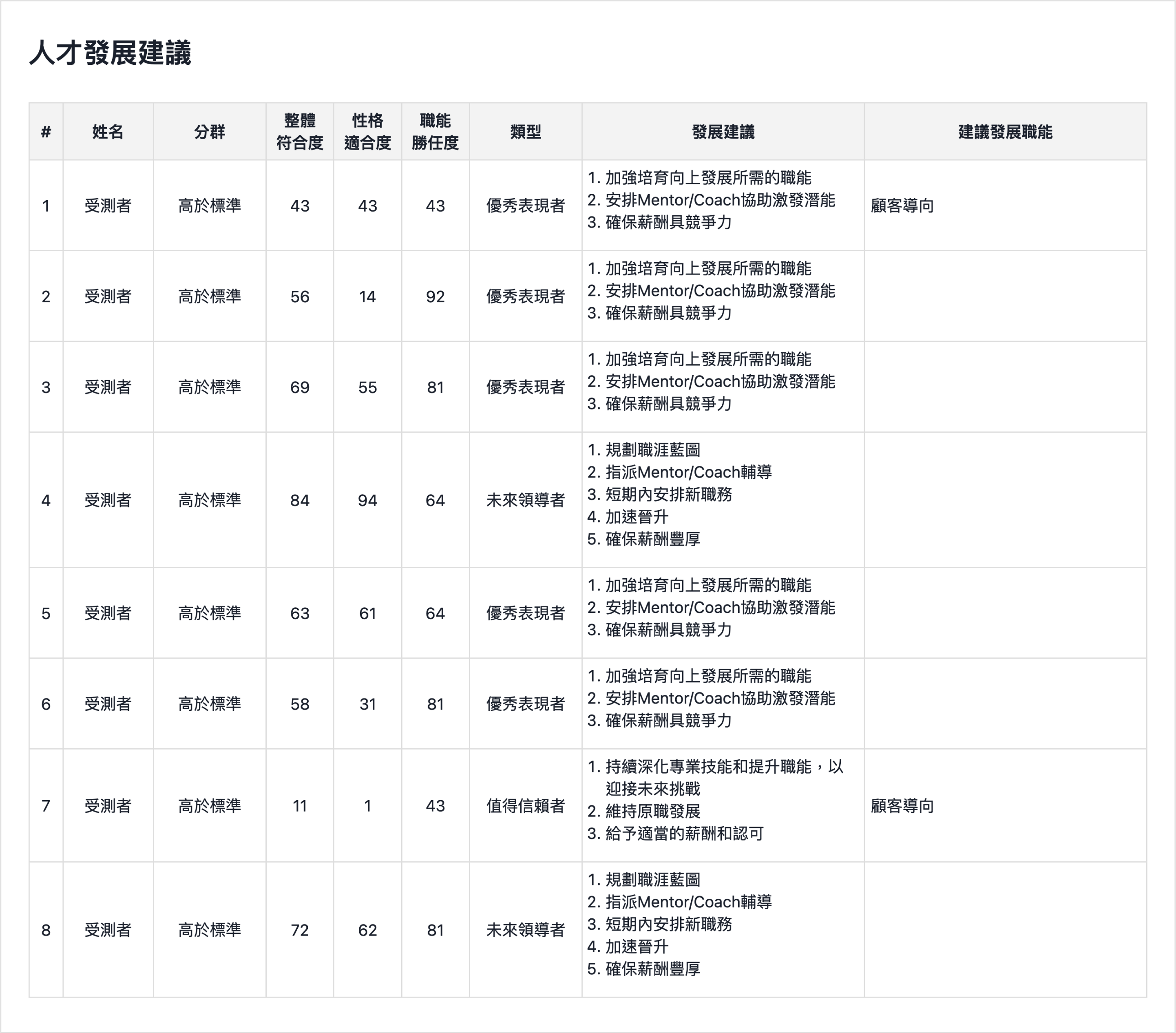Click the 分群 column header
The width and height of the screenshot is (1176, 1033).
(210, 132)
